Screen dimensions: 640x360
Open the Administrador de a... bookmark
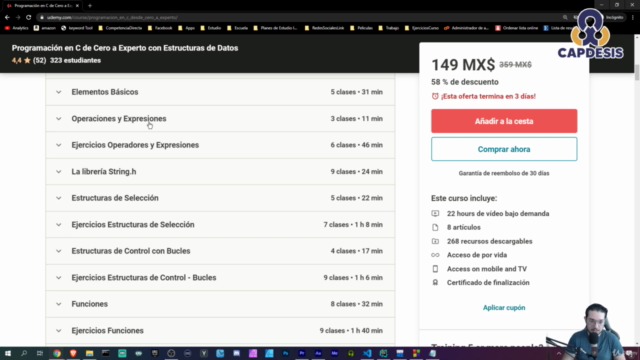[x=466, y=28]
